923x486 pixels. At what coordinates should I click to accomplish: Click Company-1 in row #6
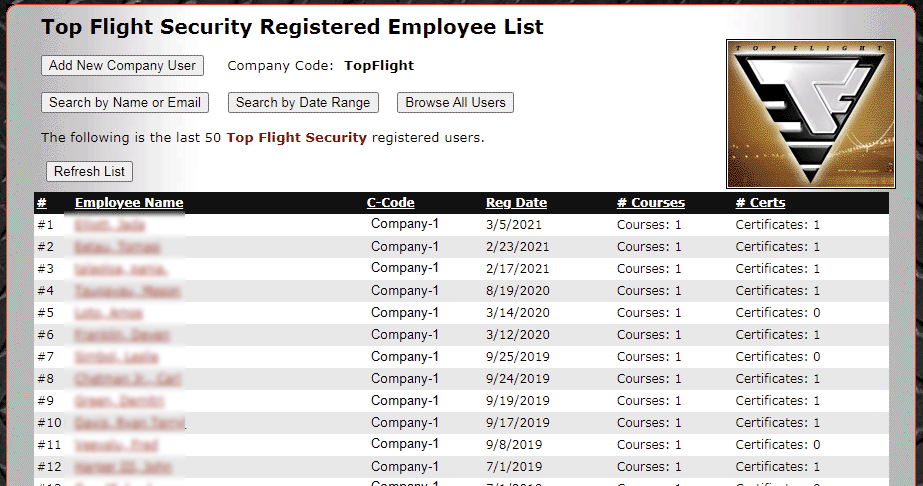(404, 334)
